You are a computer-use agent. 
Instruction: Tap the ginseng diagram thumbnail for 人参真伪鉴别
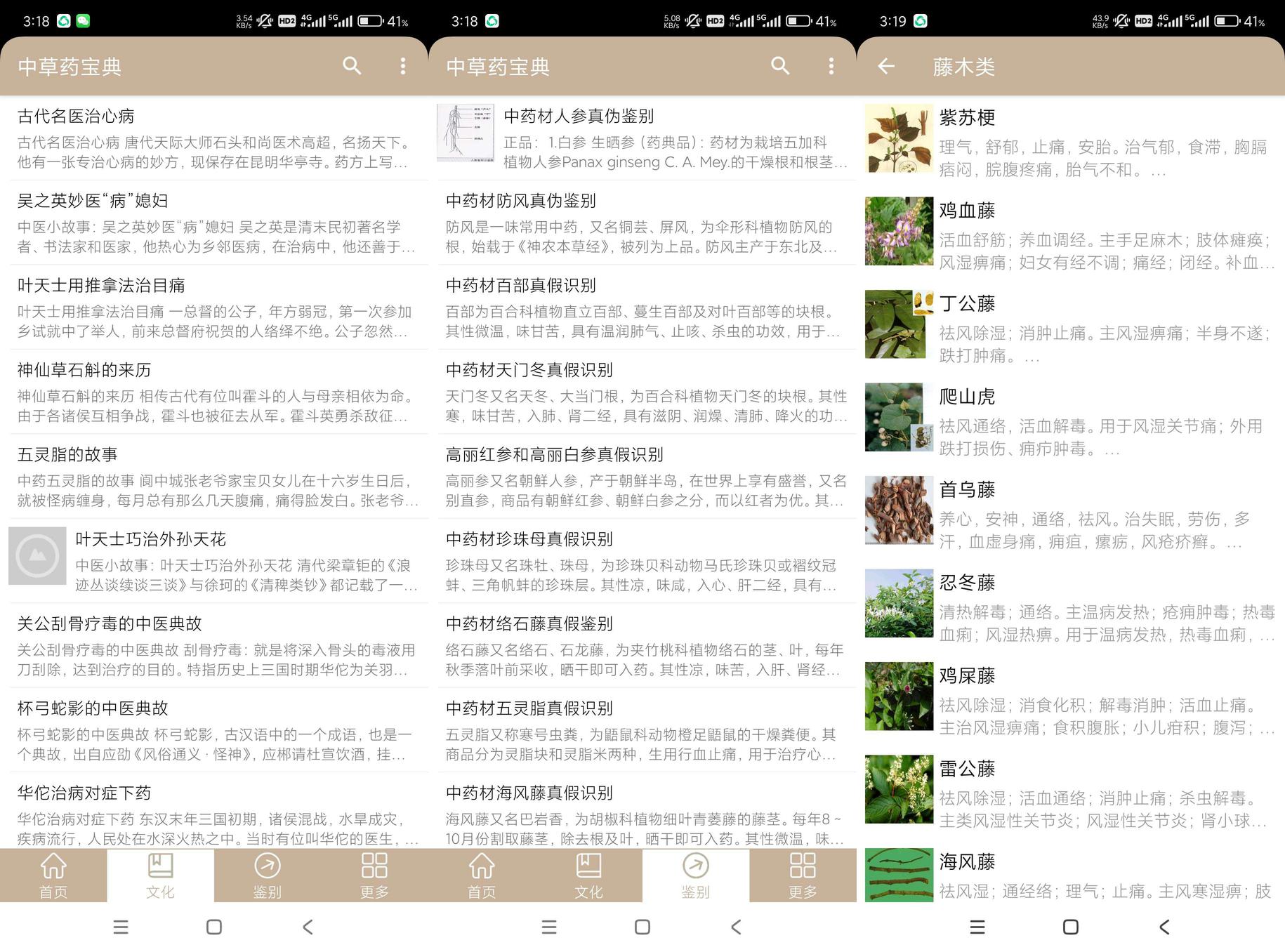(x=466, y=133)
